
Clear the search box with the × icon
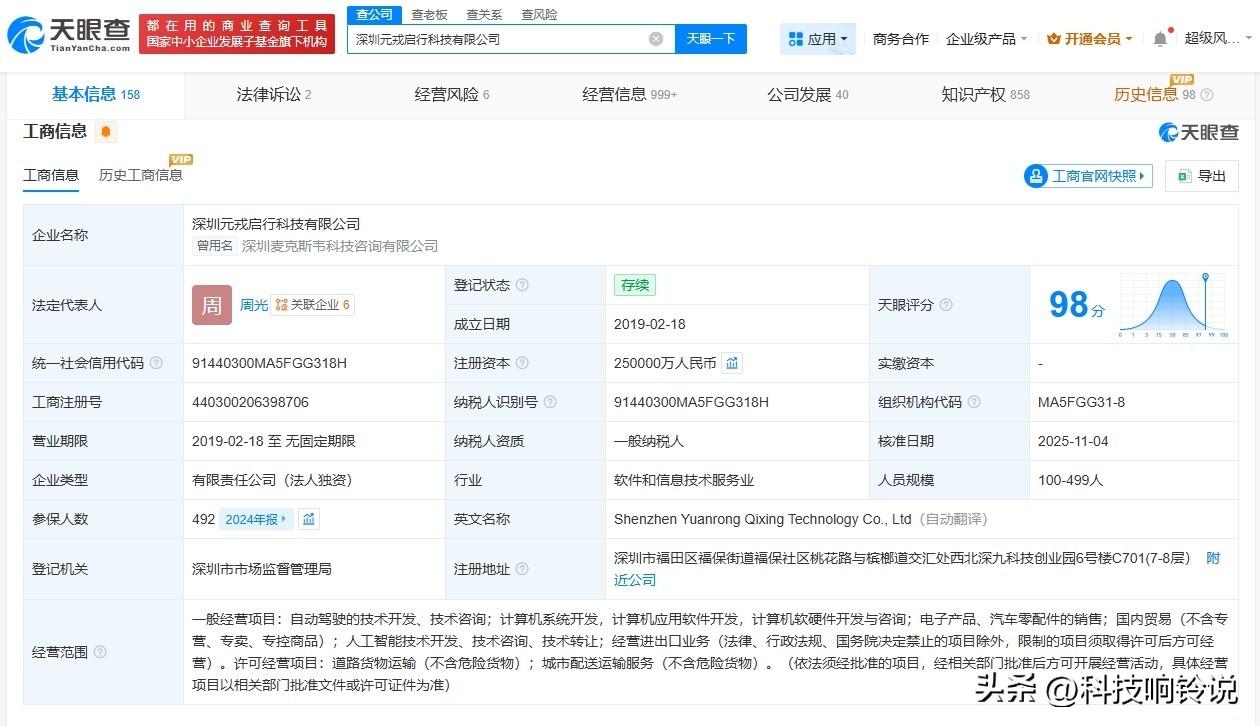655,38
